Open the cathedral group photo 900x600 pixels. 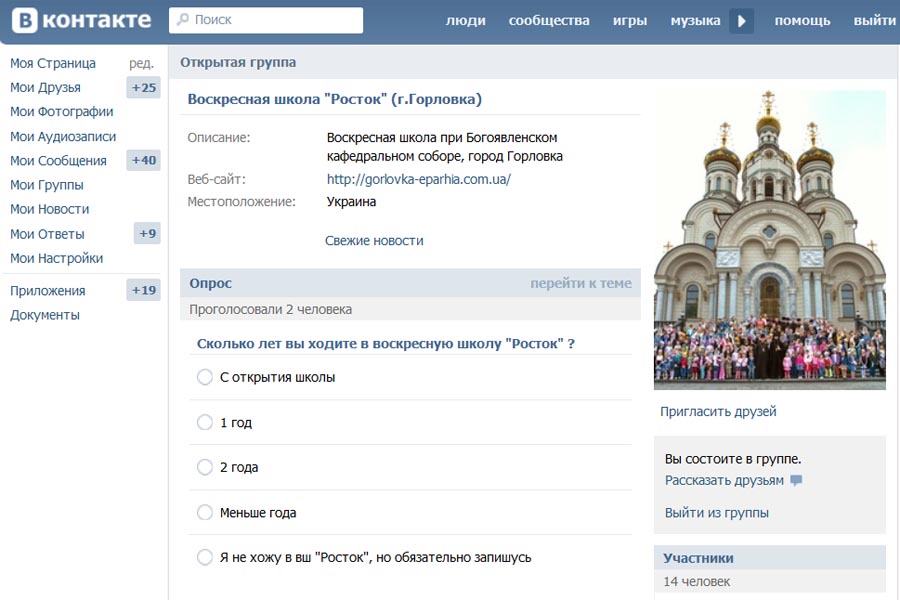coord(769,240)
